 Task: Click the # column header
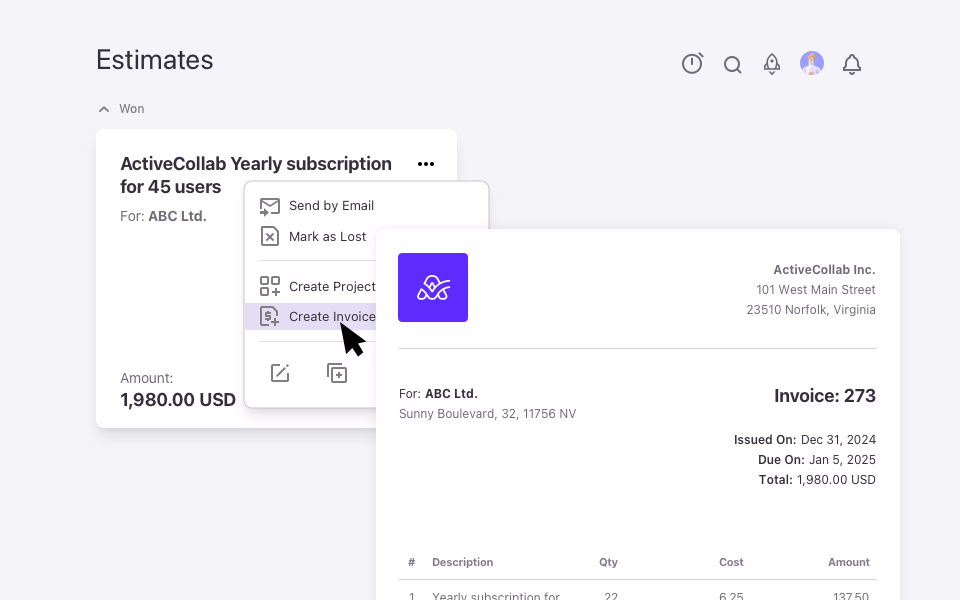coord(411,562)
